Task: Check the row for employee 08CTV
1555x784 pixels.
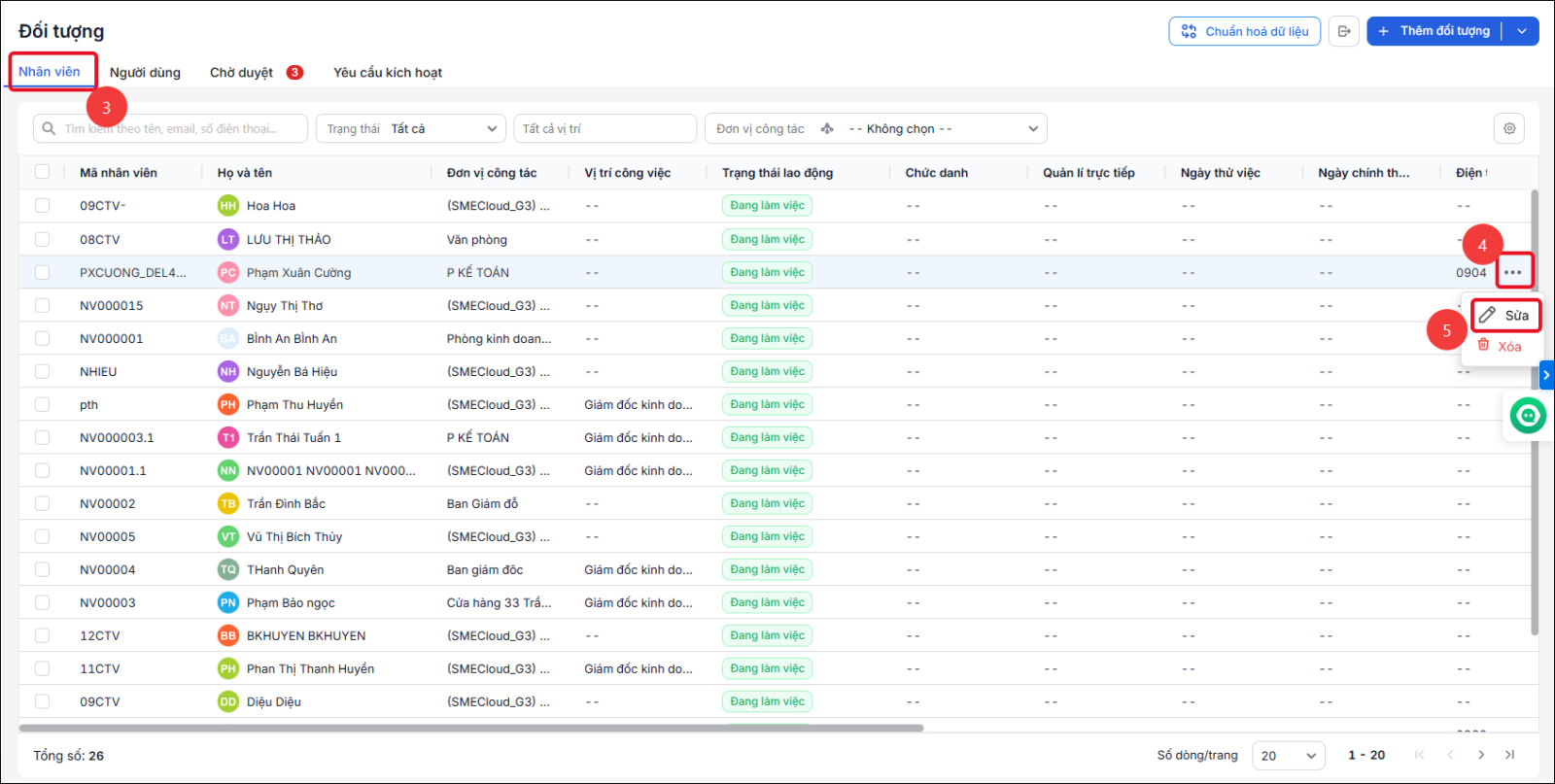Action: point(42,239)
